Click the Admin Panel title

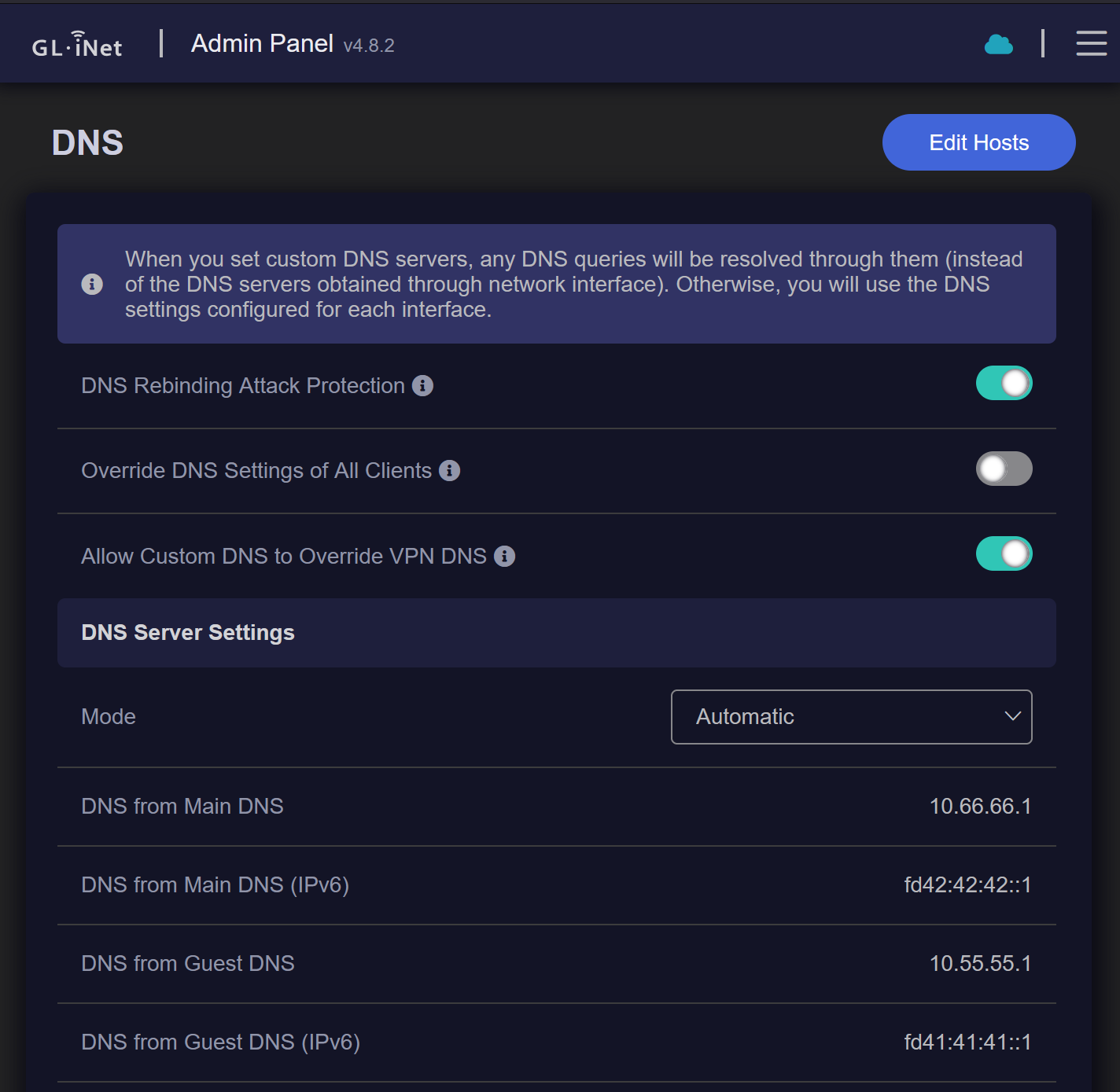(262, 44)
